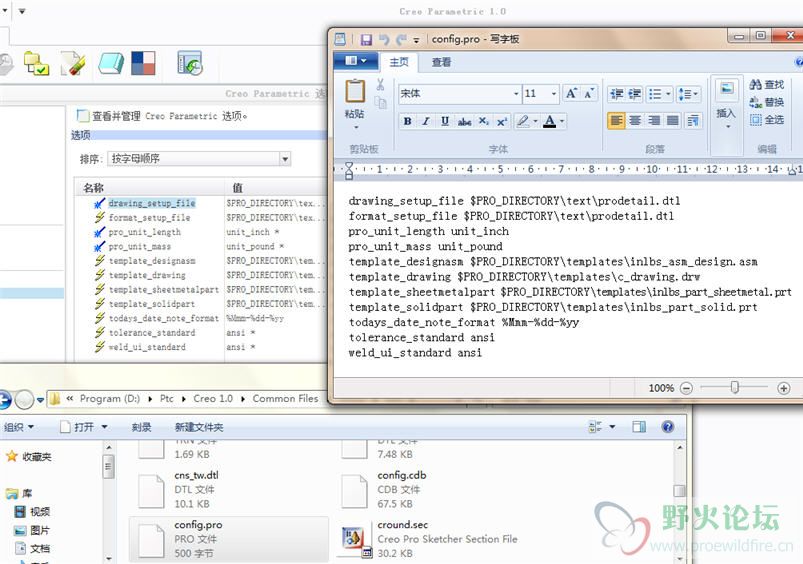This screenshot has width=803, height=564.
Task: Switch to the 查看 ribbon tab
Action: [x=441, y=62]
